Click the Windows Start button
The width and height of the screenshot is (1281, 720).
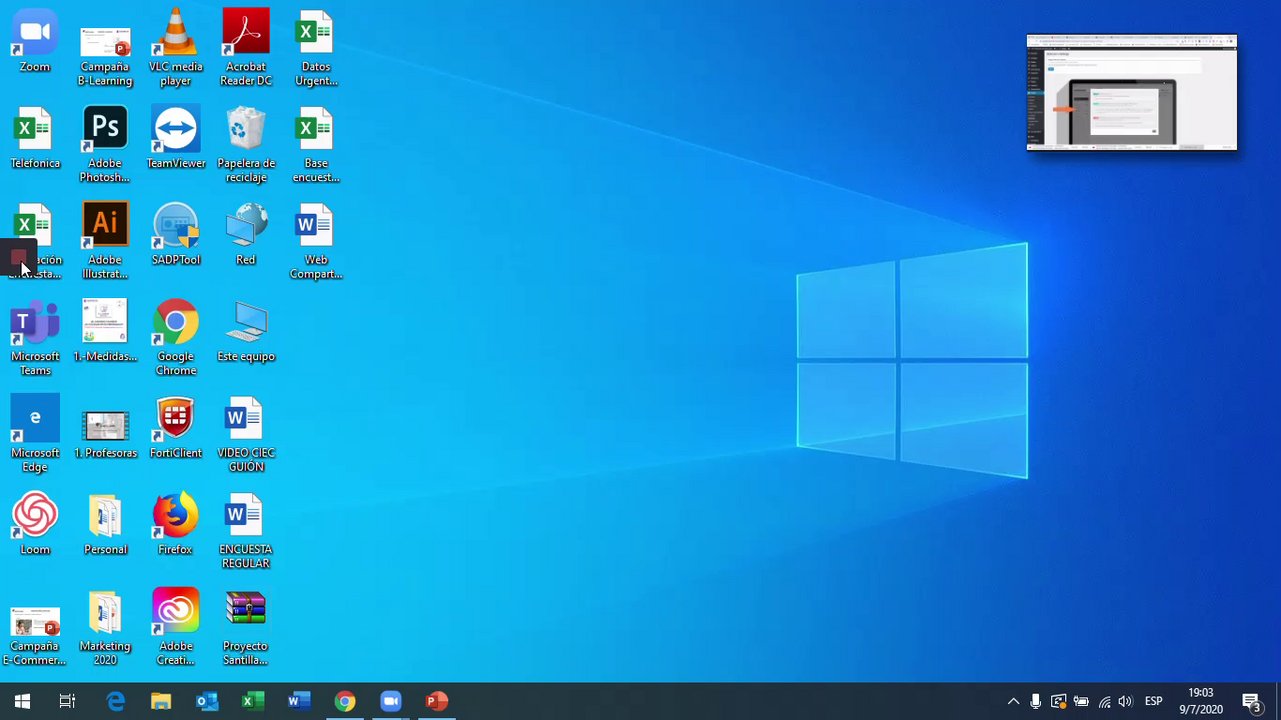click(22, 701)
